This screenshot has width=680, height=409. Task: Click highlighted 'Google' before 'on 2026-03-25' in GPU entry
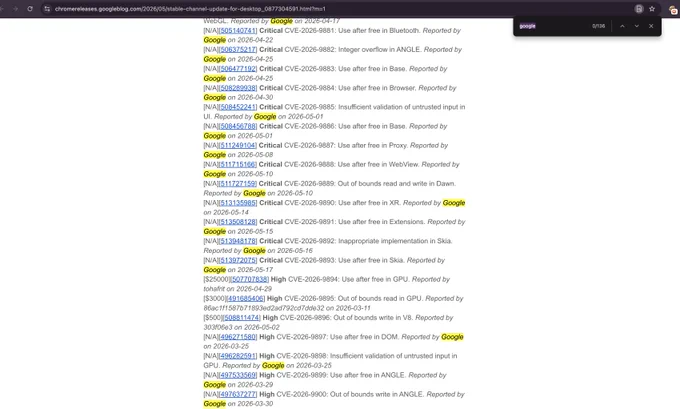[273, 366]
